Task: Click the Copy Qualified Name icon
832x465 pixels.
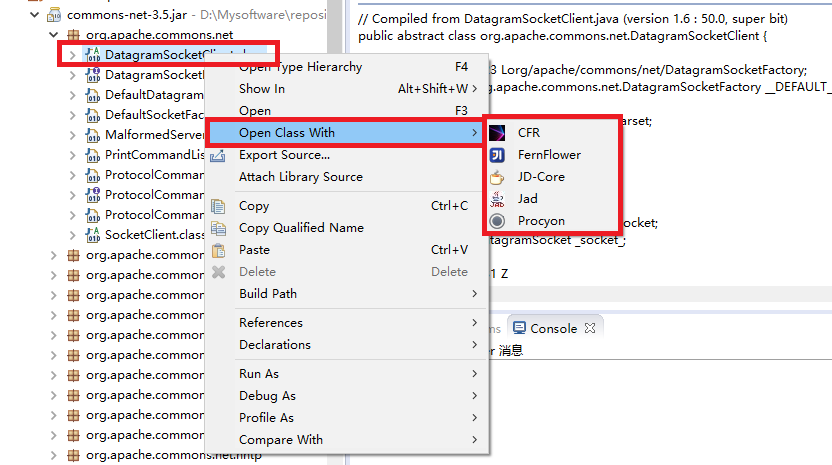Action: [x=218, y=228]
